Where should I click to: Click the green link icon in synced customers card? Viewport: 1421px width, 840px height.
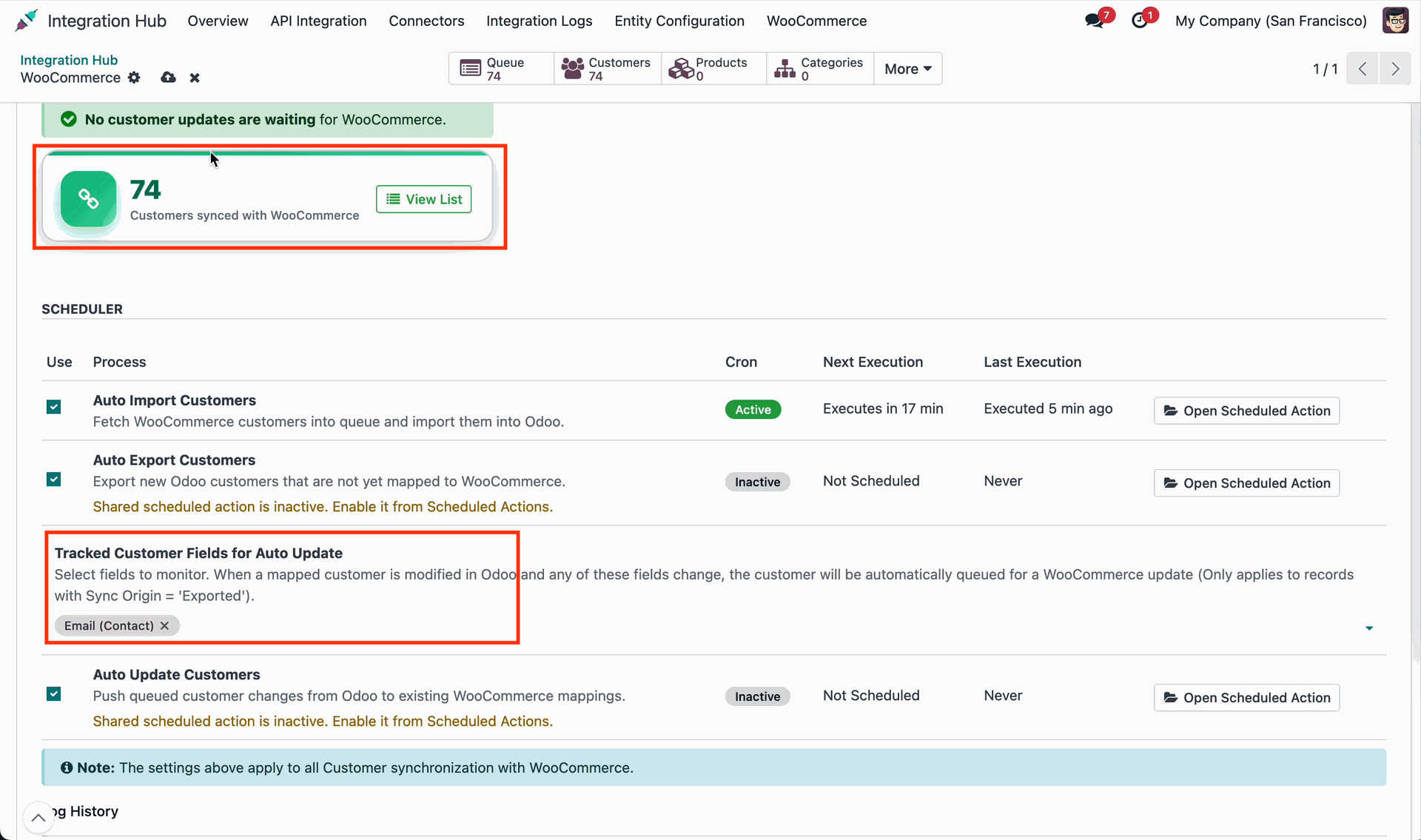89,199
